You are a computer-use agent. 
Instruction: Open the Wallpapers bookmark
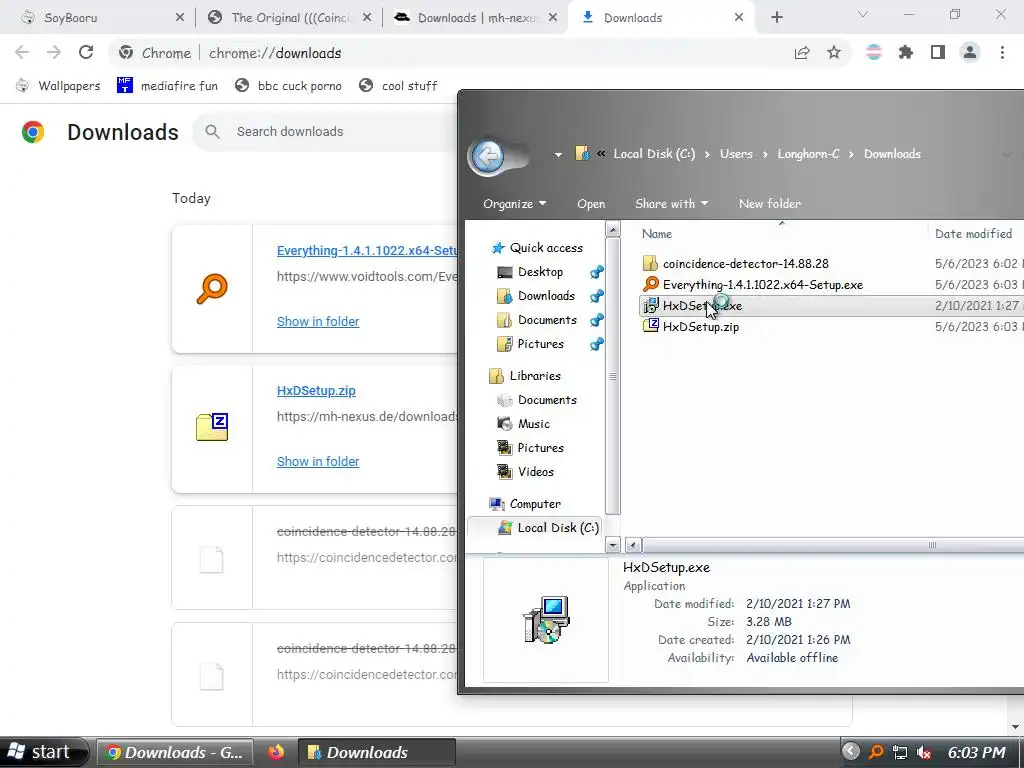coord(57,86)
